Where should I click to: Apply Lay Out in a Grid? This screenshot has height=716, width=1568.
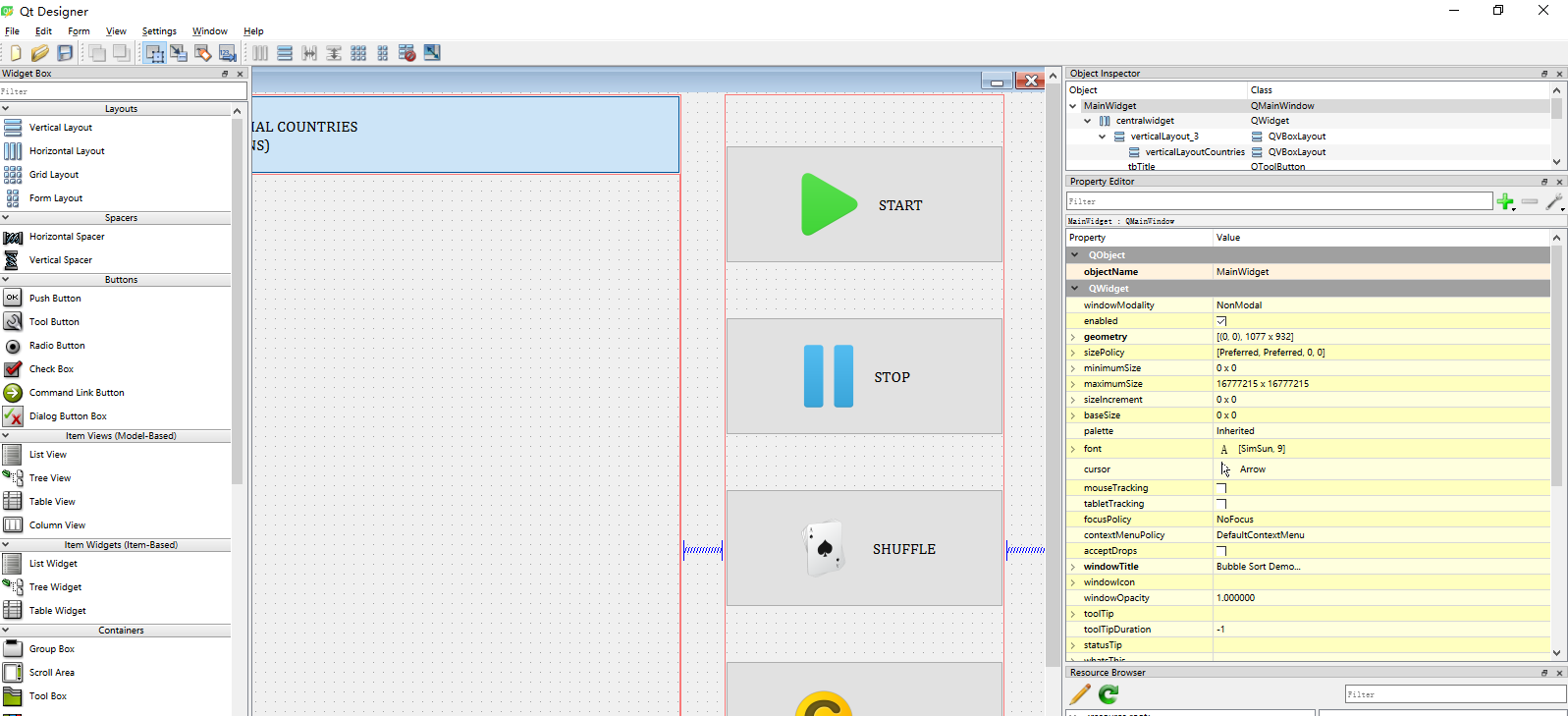(x=358, y=53)
